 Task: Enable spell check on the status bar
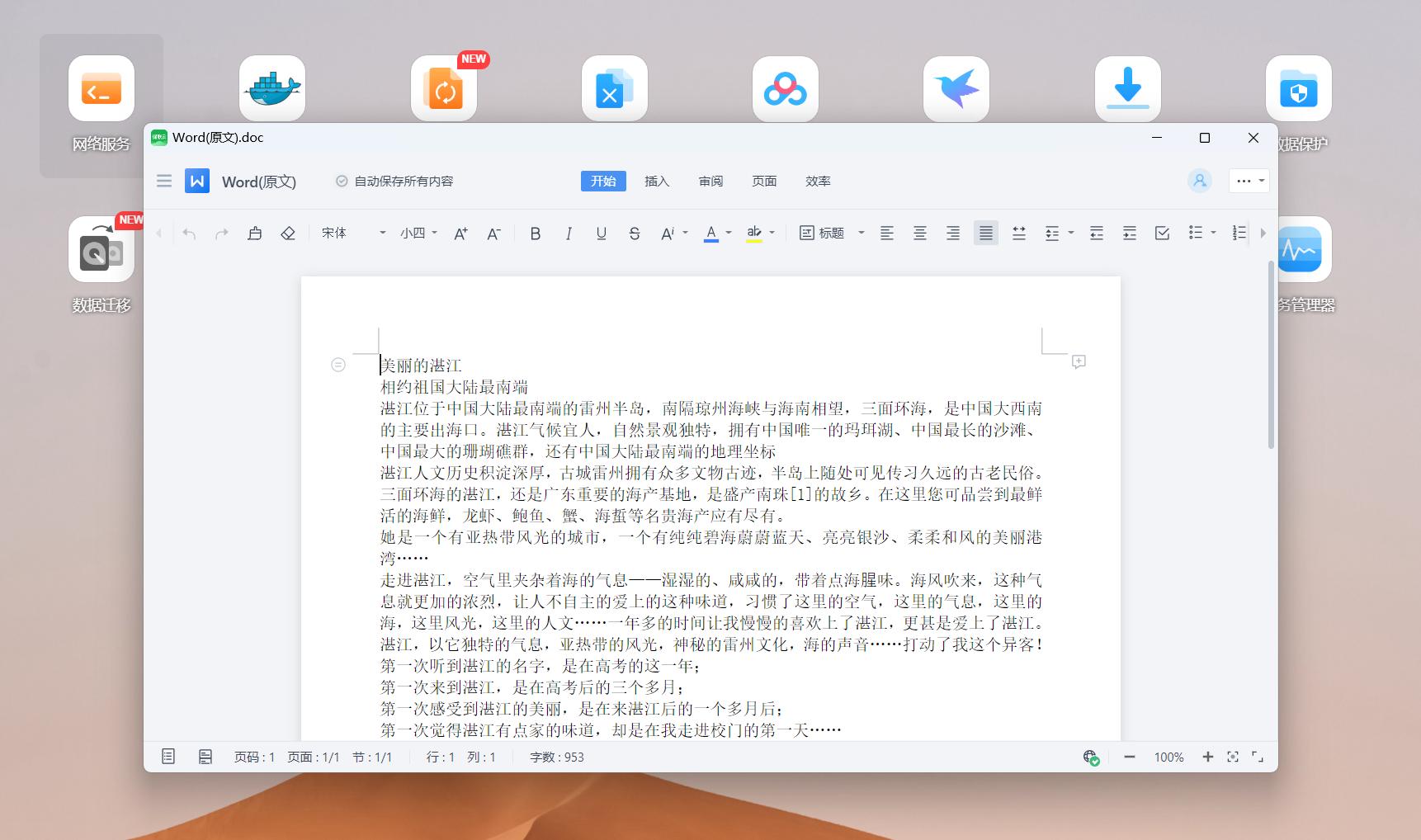pos(1090,756)
